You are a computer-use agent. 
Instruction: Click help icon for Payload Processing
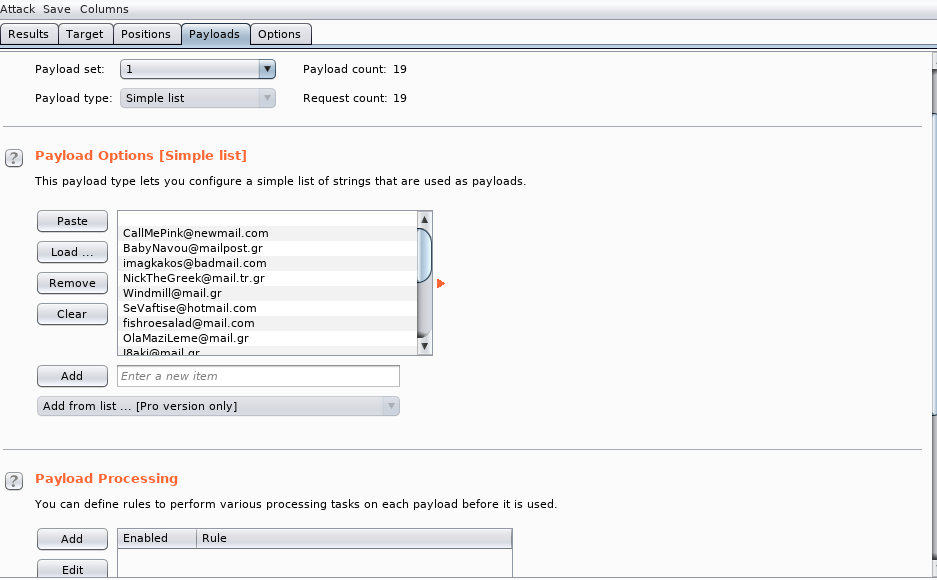click(14, 481)
